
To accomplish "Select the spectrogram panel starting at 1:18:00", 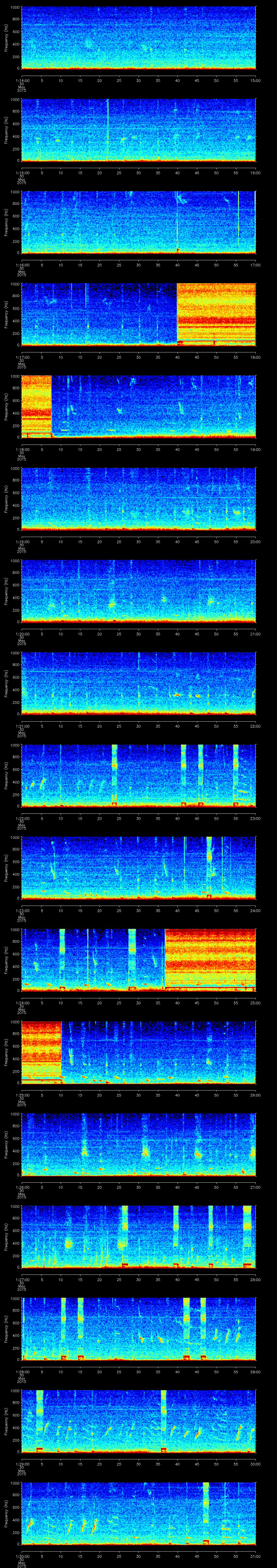I will 139,407.
